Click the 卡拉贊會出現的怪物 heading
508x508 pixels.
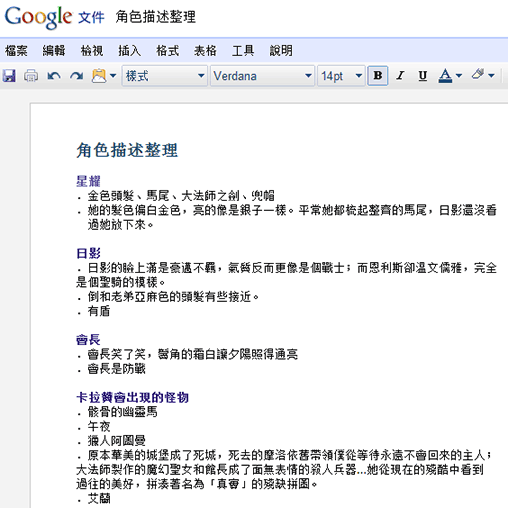132,397
